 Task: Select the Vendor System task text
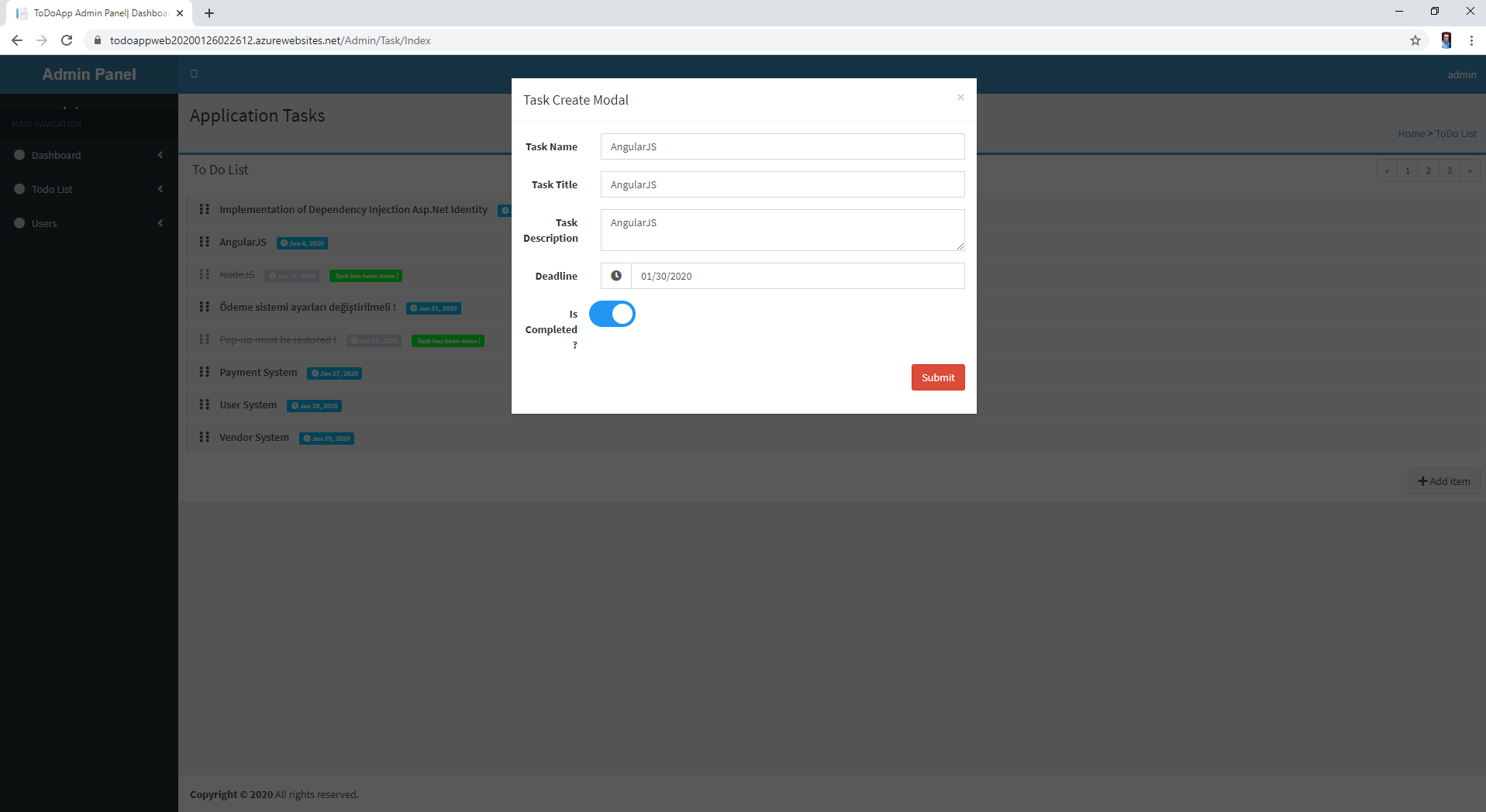click(254, 437)
